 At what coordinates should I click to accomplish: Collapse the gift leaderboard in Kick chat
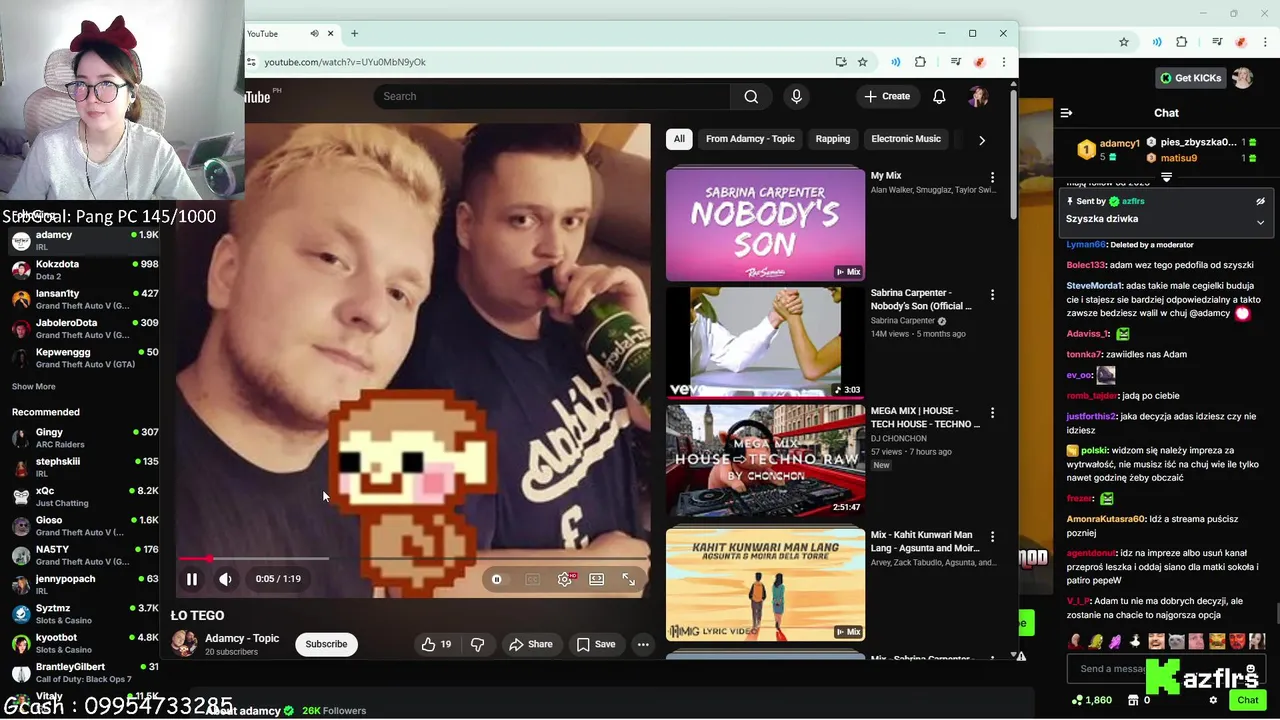1166,177
